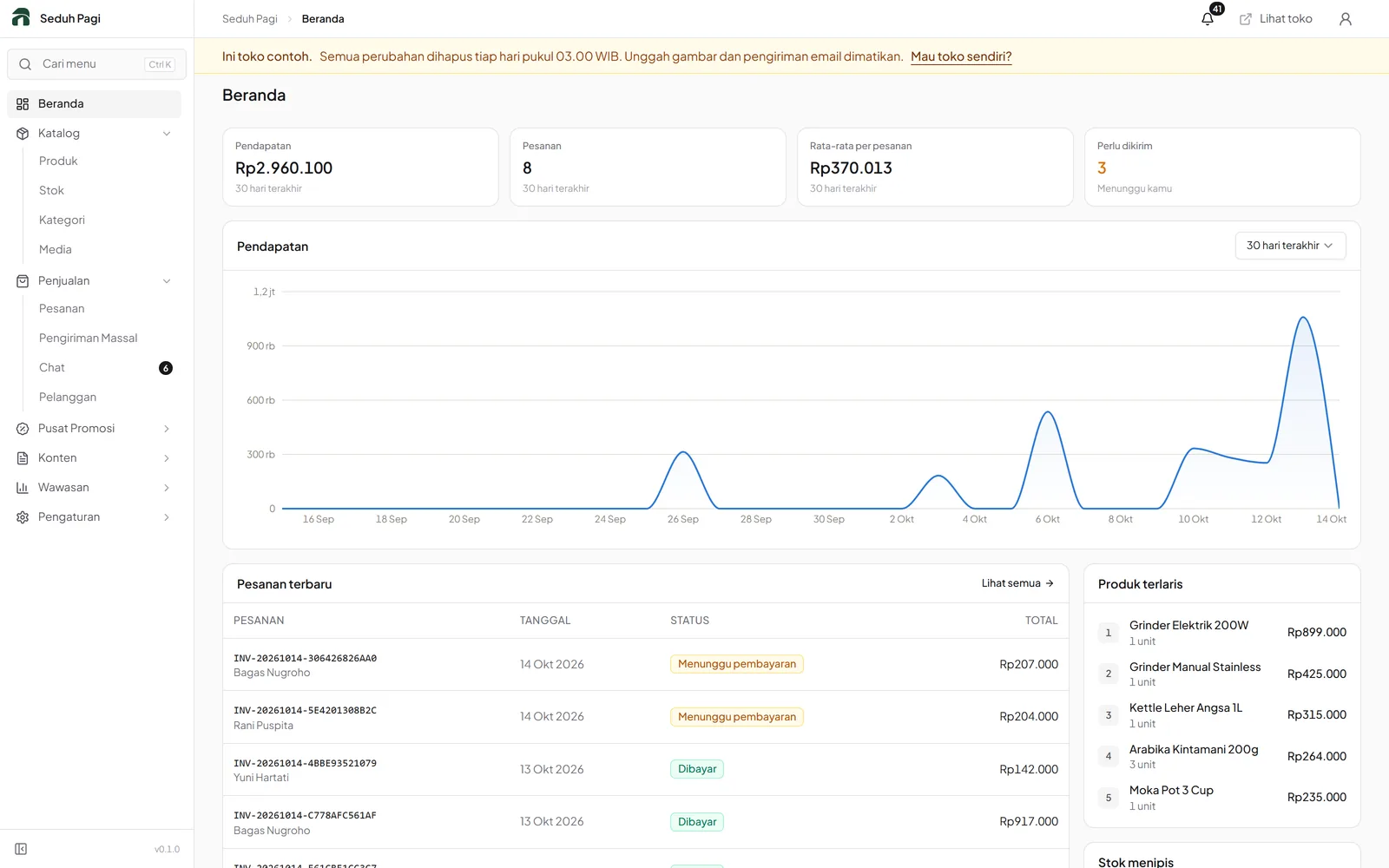The height and width of the screenshot is (868, 1389).
Task: Click Lihat toko link in header
Action: click(1275, 19)
